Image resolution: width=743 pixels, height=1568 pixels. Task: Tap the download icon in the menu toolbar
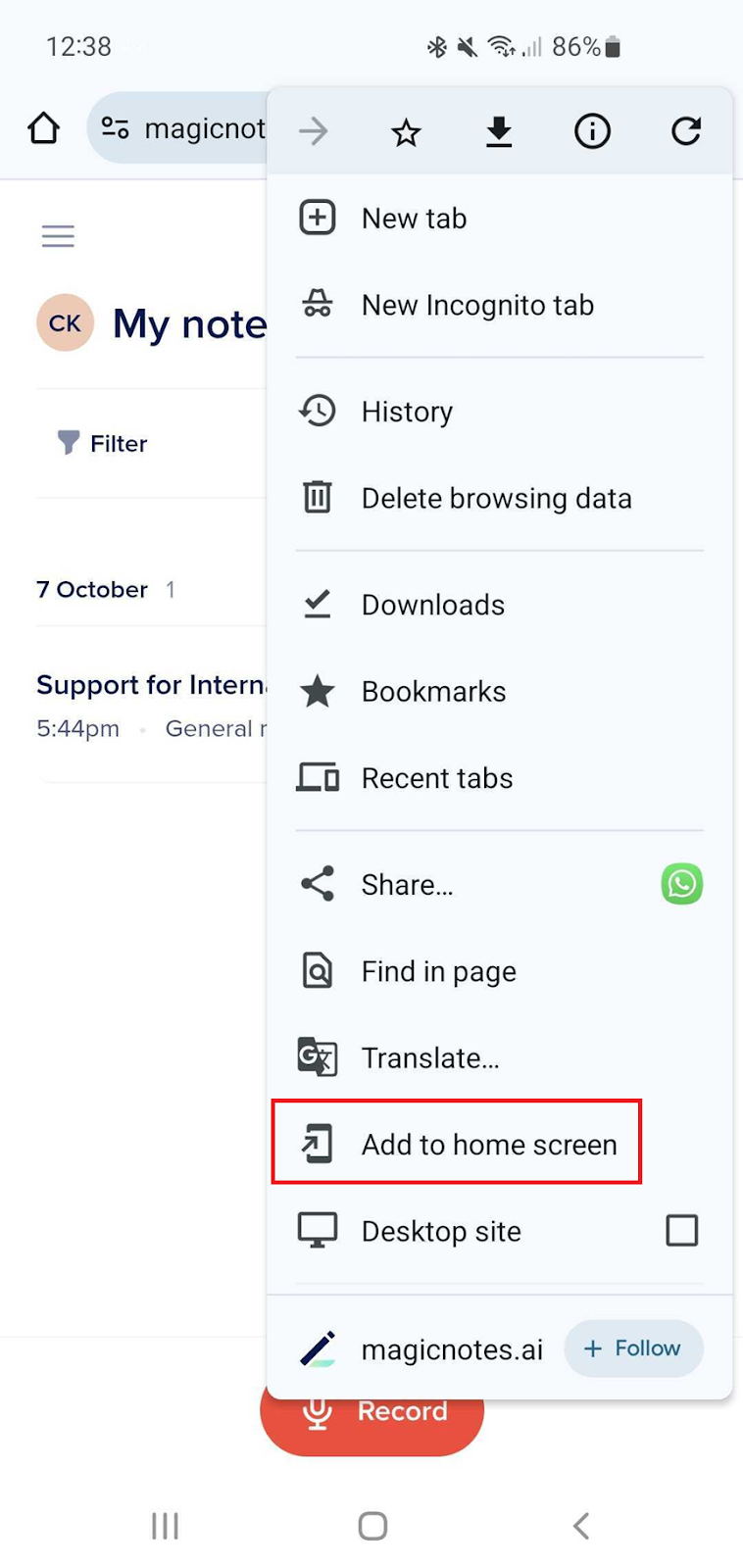tap(498, 129)
